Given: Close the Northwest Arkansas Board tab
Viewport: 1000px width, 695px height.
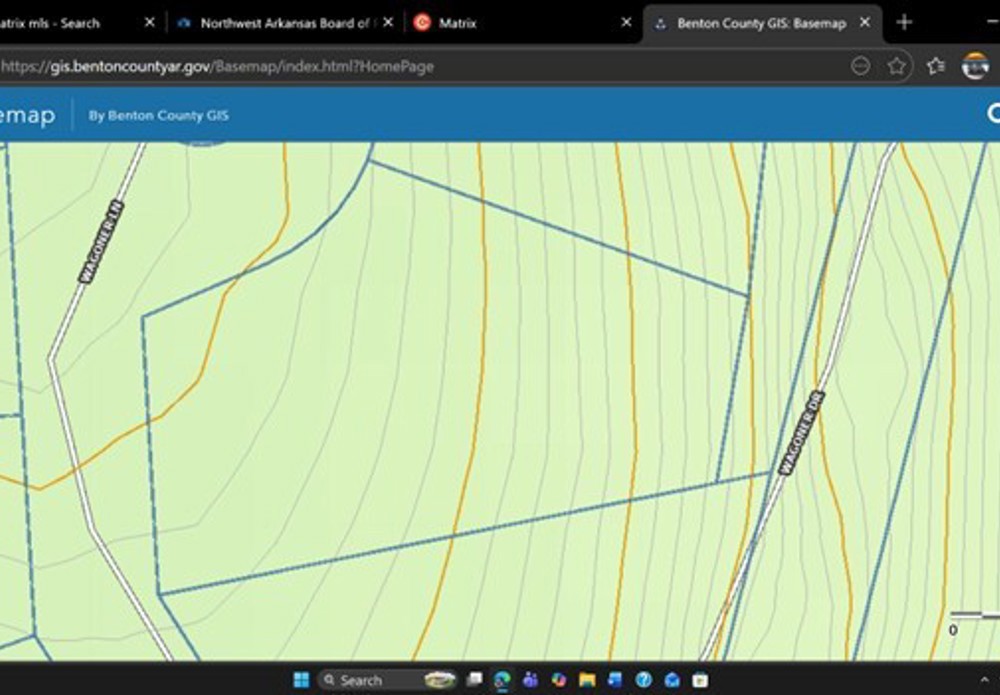Looking at the screenshot, I should [388, 22].
